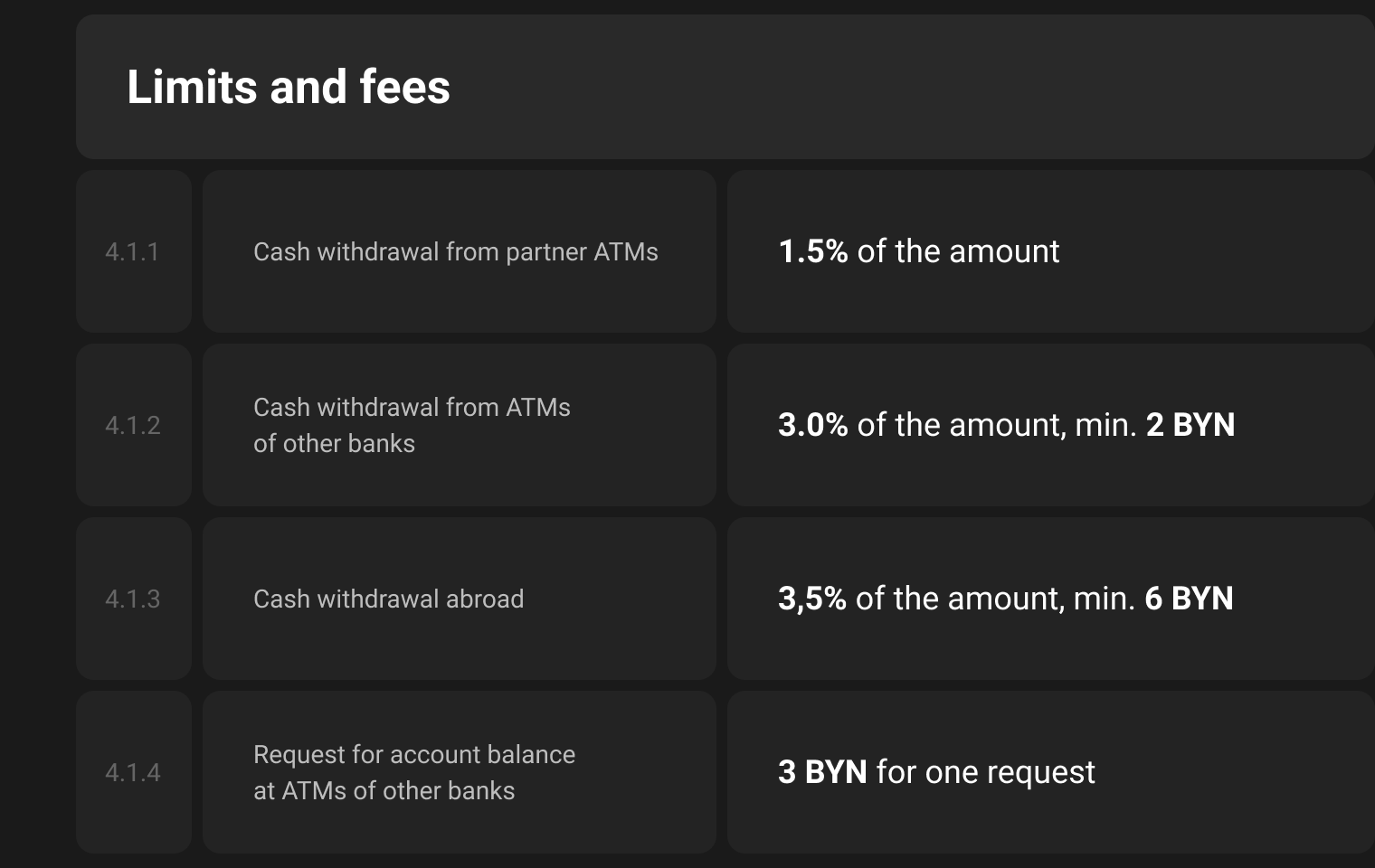The height and width of the screenshot is (868, 1375).
Task: Click the bold 3 BYN fee
Action: pos(822,772)
